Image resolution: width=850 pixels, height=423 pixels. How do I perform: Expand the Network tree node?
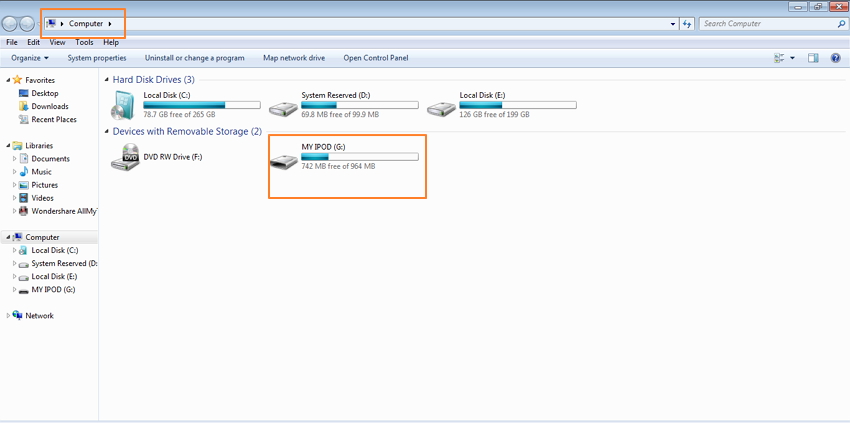(x=9, y=316)
